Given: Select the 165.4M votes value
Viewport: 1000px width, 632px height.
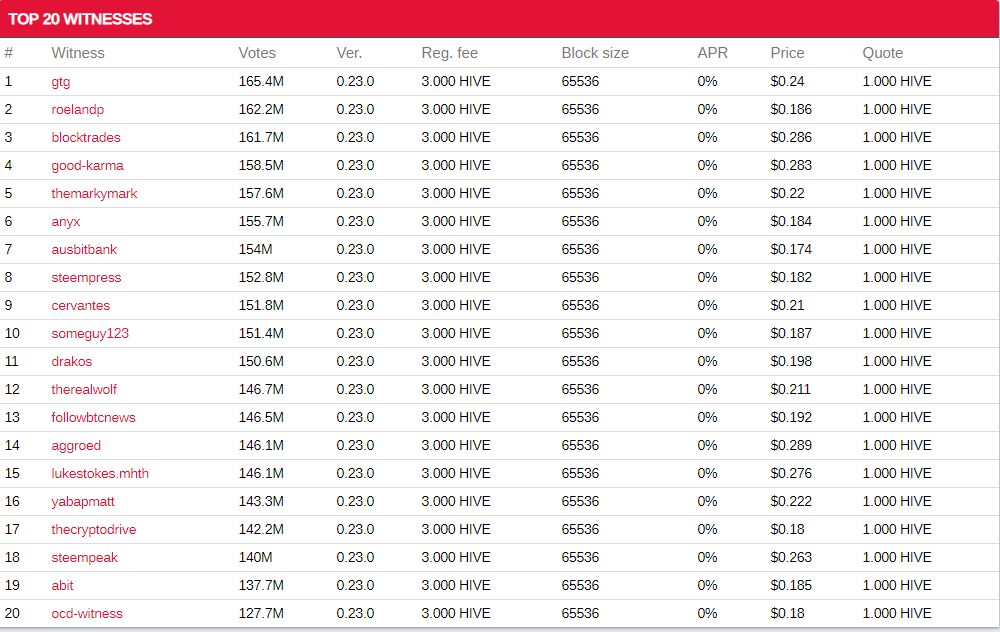Looking at the screenshot, I should [261, 82].
